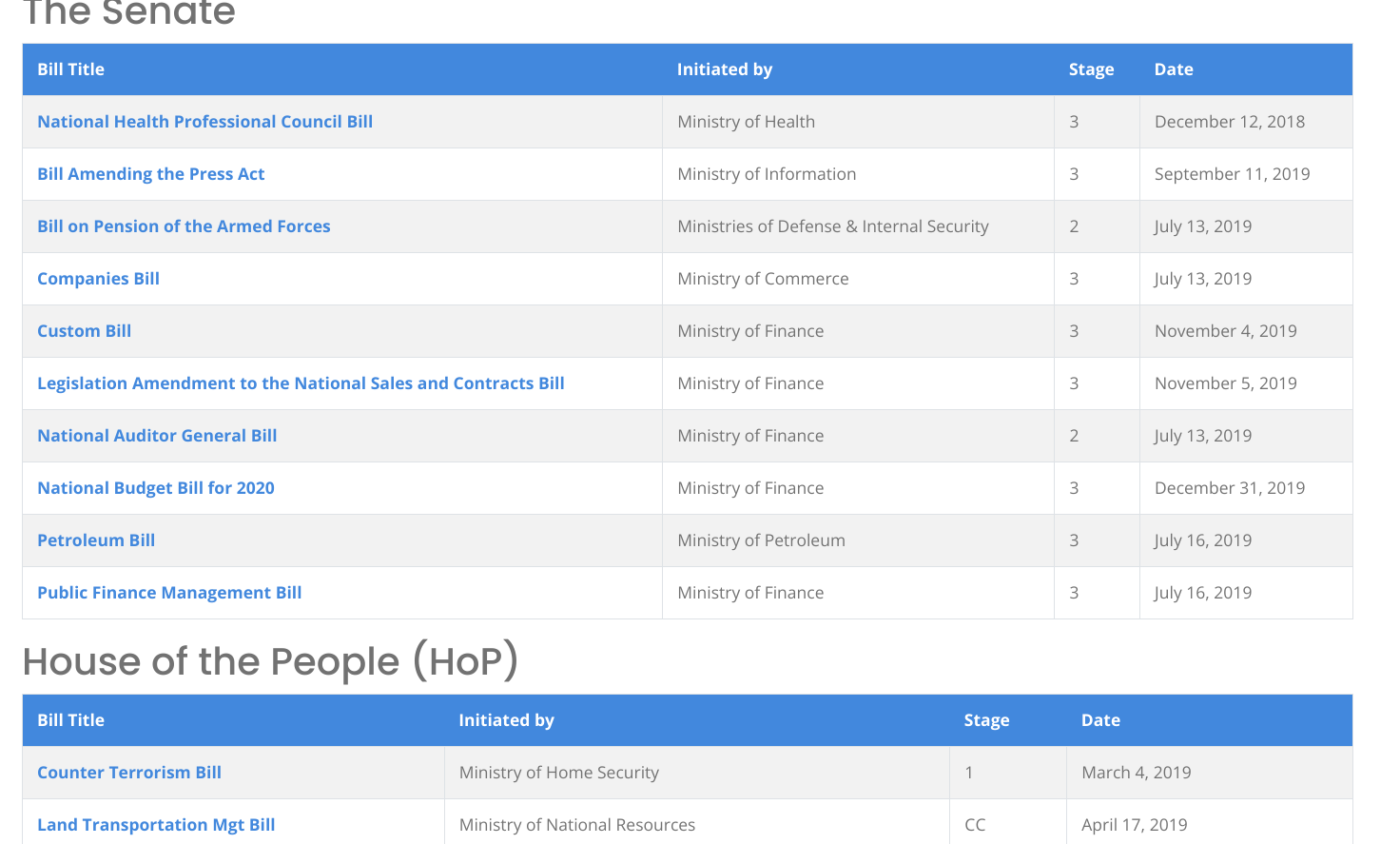1400x844 pixels.
Task: Open National Budget Bill for 2020
Action: point(155,488)
